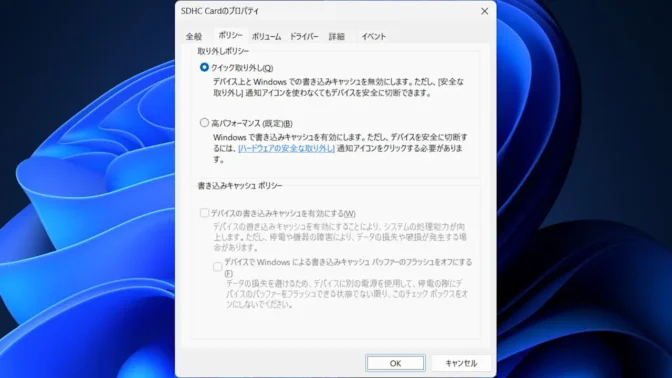Image resolution: width=672 pixels, height=378 pixels.
Task: Switch to the 詳細 tab
Action: point(336,36)
